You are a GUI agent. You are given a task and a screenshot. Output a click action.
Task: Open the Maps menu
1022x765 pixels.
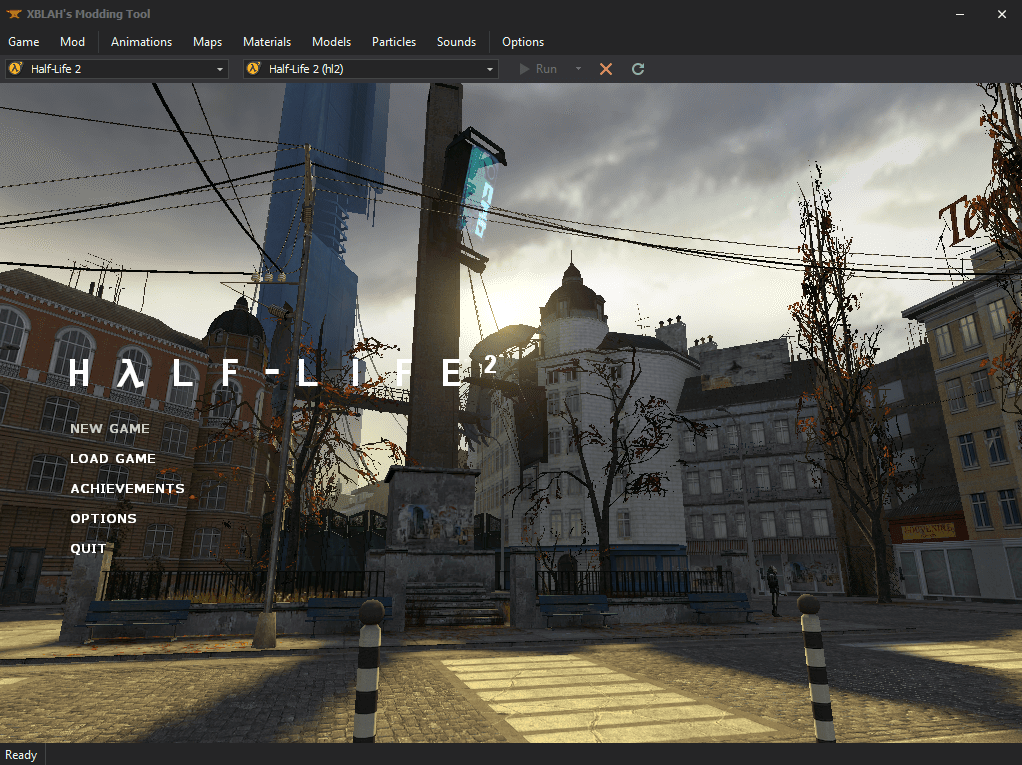click(207, 42)
